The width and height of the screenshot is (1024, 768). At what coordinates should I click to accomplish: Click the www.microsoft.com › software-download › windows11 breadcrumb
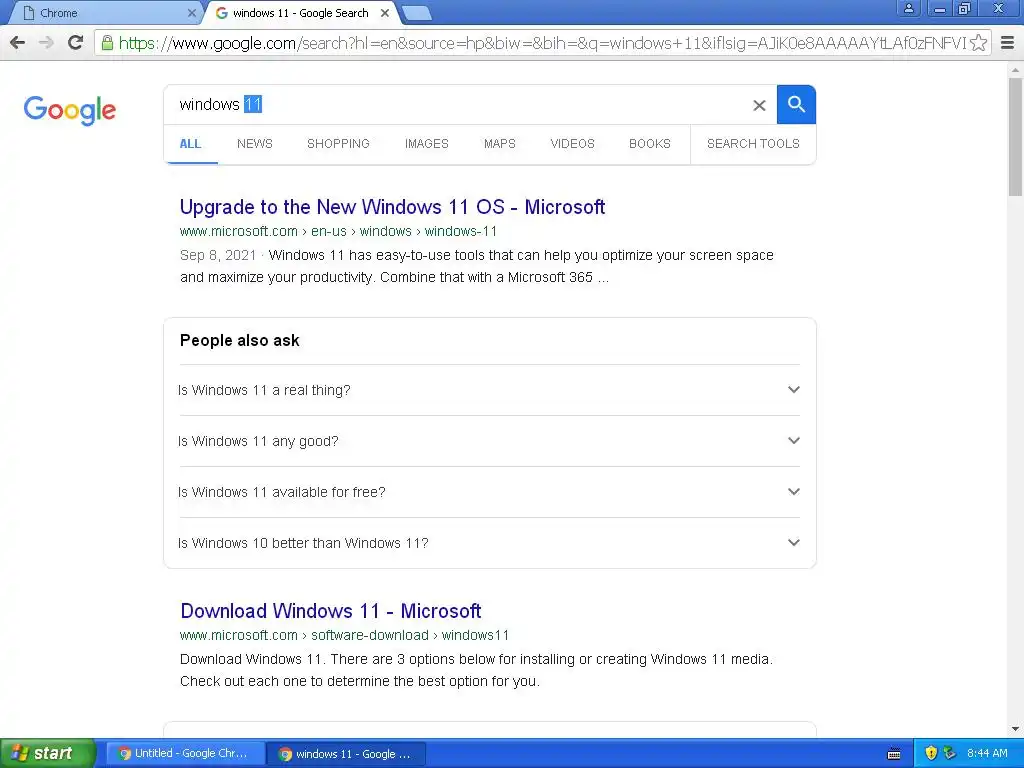click(x=344, y=635)
